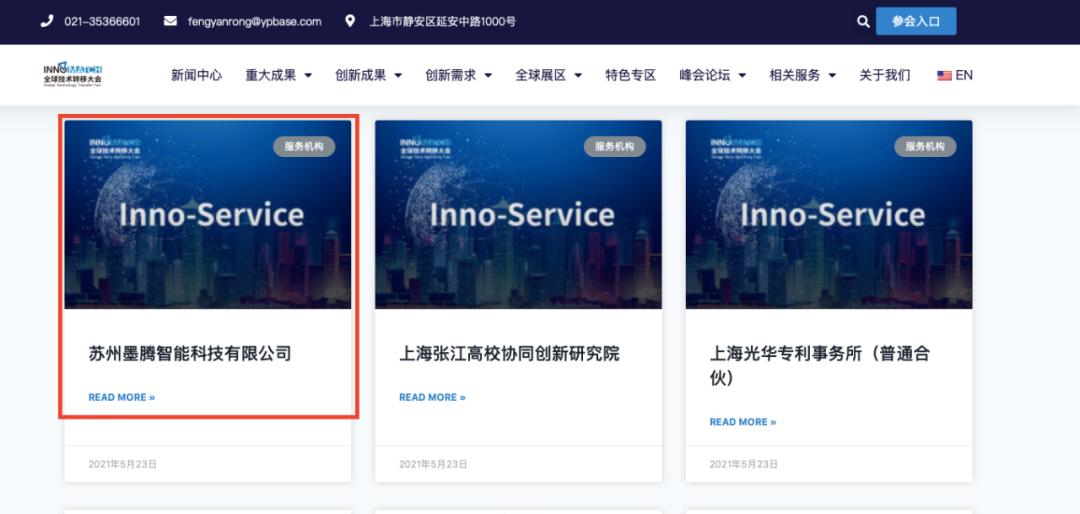Go to the 特色专区 page
This screenshot has height=514, width=1080.
[630, 75]
